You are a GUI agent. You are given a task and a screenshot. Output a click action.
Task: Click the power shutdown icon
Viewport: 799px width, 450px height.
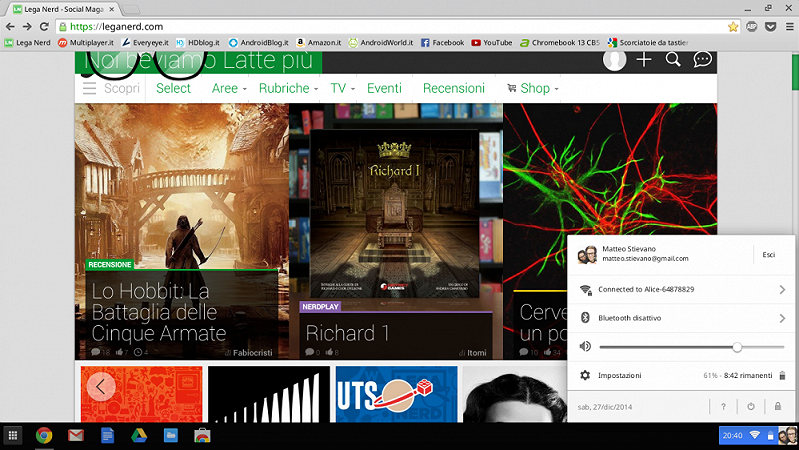coord(751,407)
